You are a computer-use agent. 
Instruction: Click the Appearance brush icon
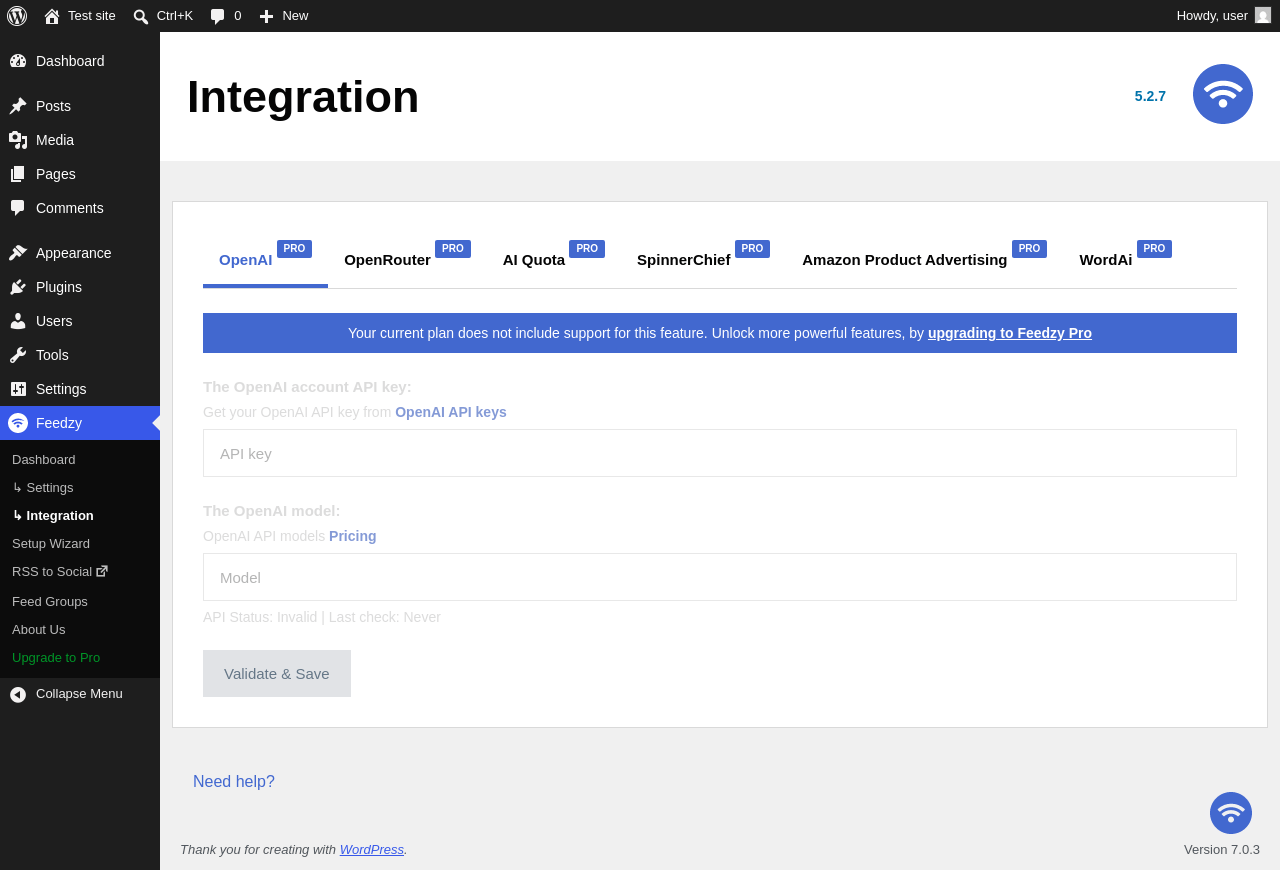click(18, 253)
